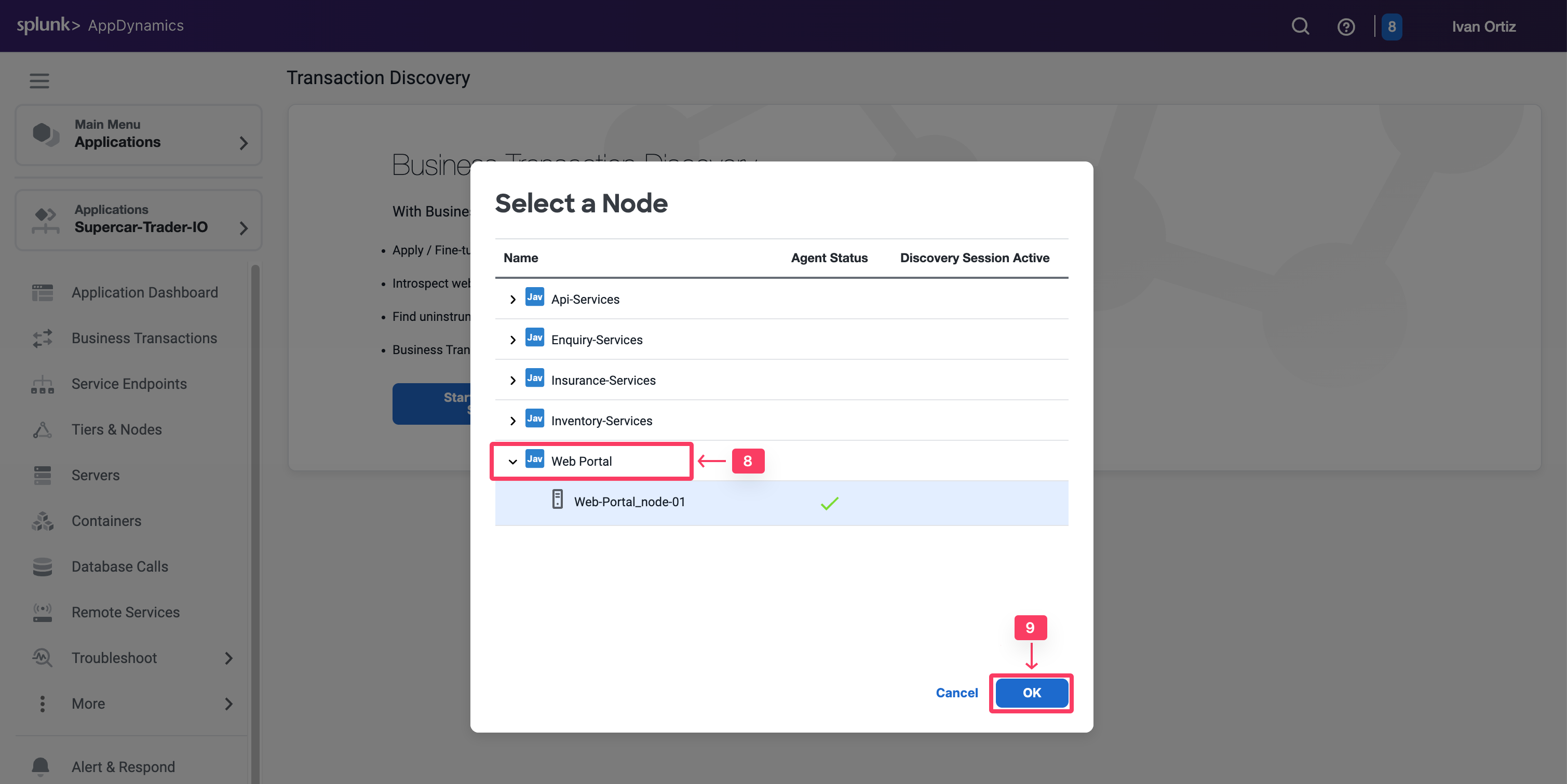Viewport: 1567px width, 784px height.
Task: Open the help question mark icon
Action: 1346,27
